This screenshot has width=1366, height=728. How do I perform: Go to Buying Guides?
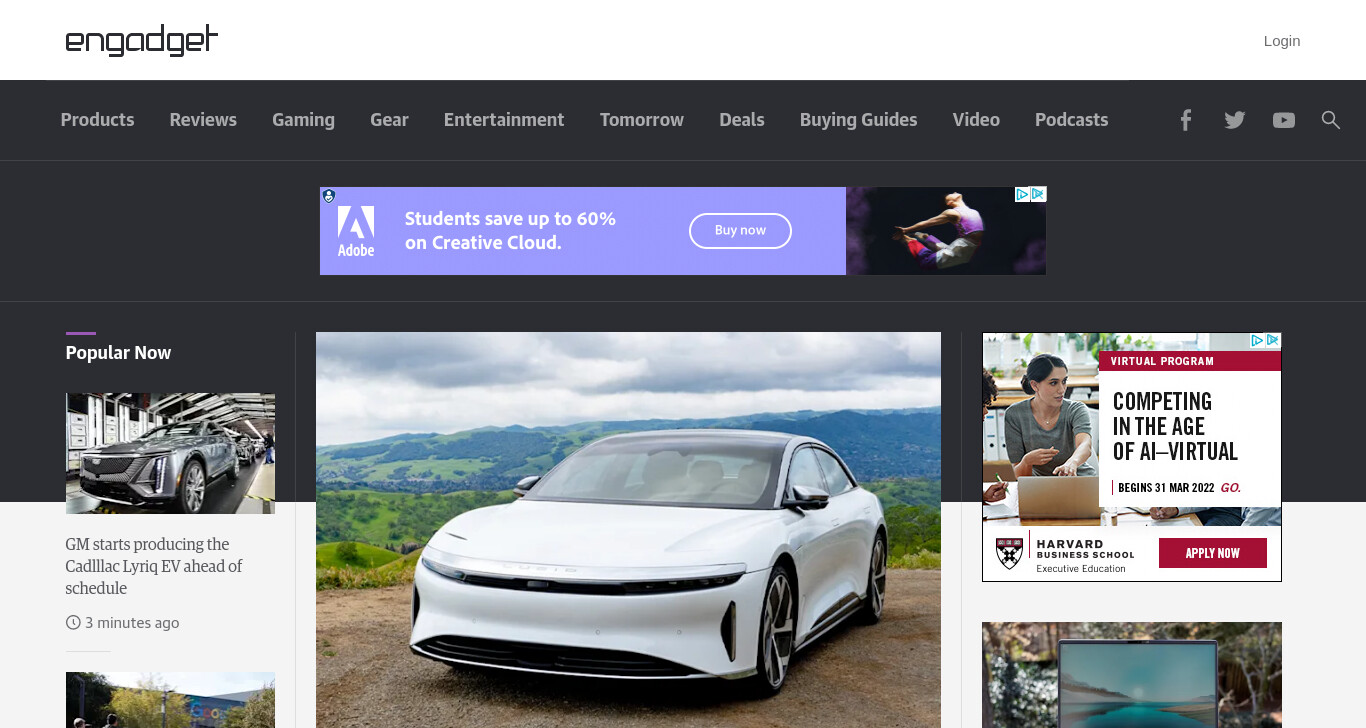coord(858,120)
